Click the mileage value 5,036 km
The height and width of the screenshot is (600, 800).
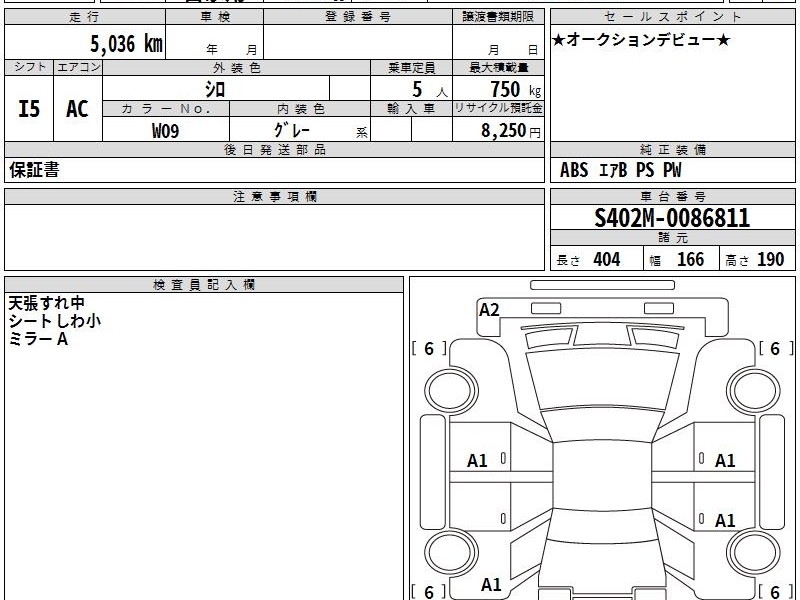click(127, 43)
